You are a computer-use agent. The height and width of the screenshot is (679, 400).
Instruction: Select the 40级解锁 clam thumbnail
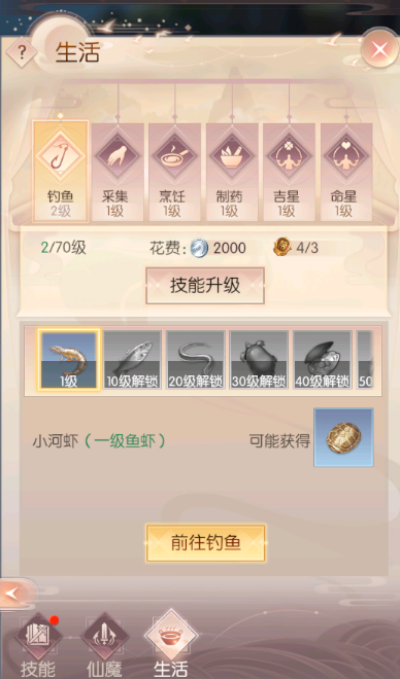(322, 360)
